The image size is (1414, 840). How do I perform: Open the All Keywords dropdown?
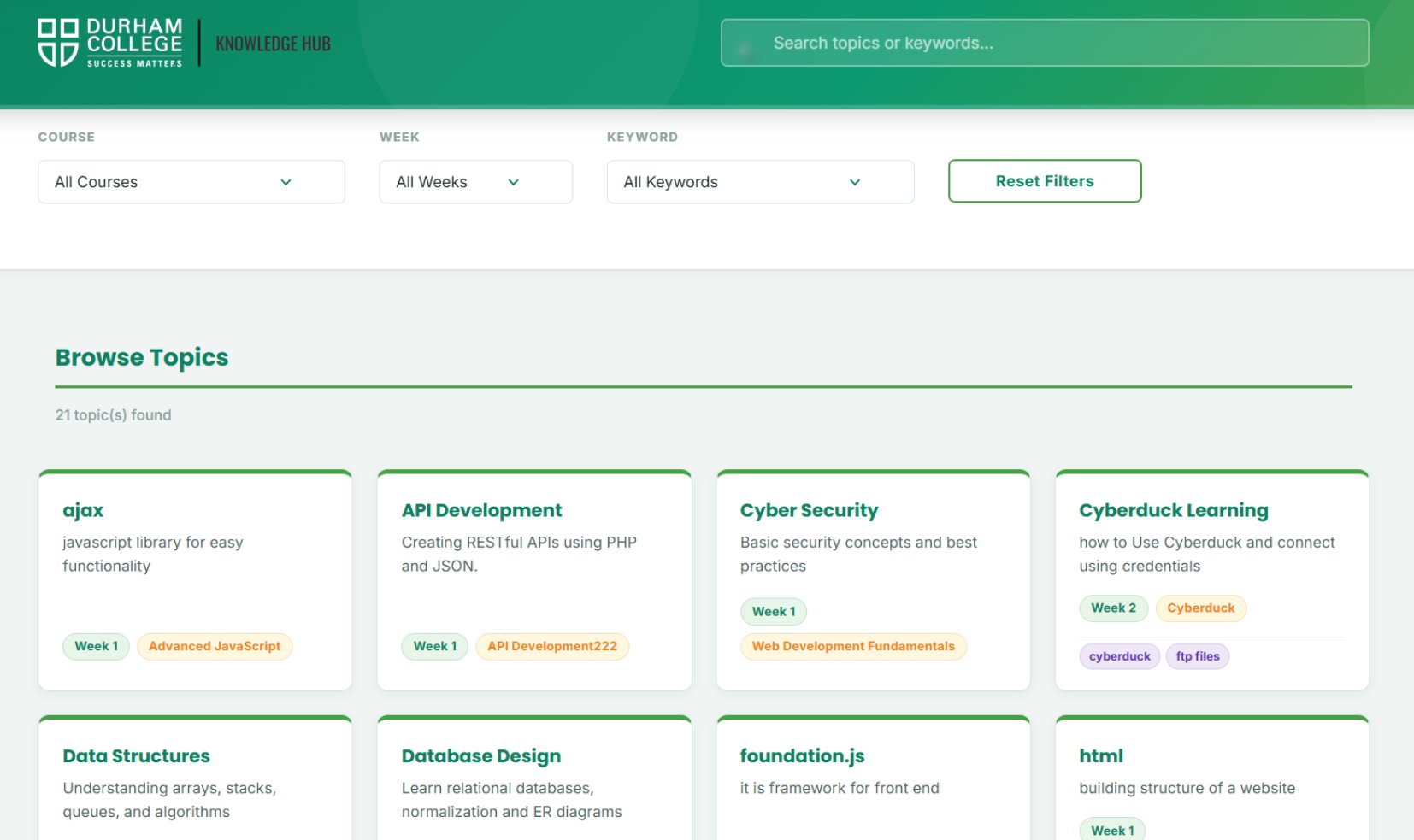760,182
